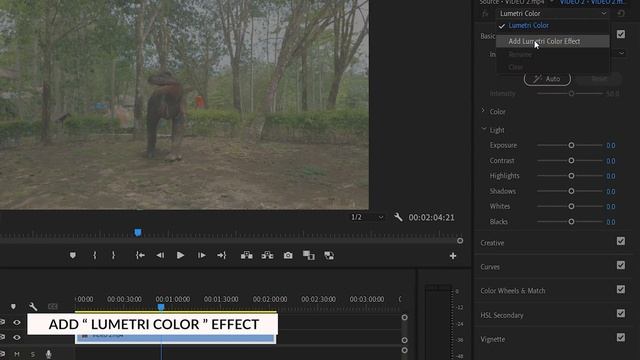Uncheck Color Wheels & Match checkbox

point(621,289)
